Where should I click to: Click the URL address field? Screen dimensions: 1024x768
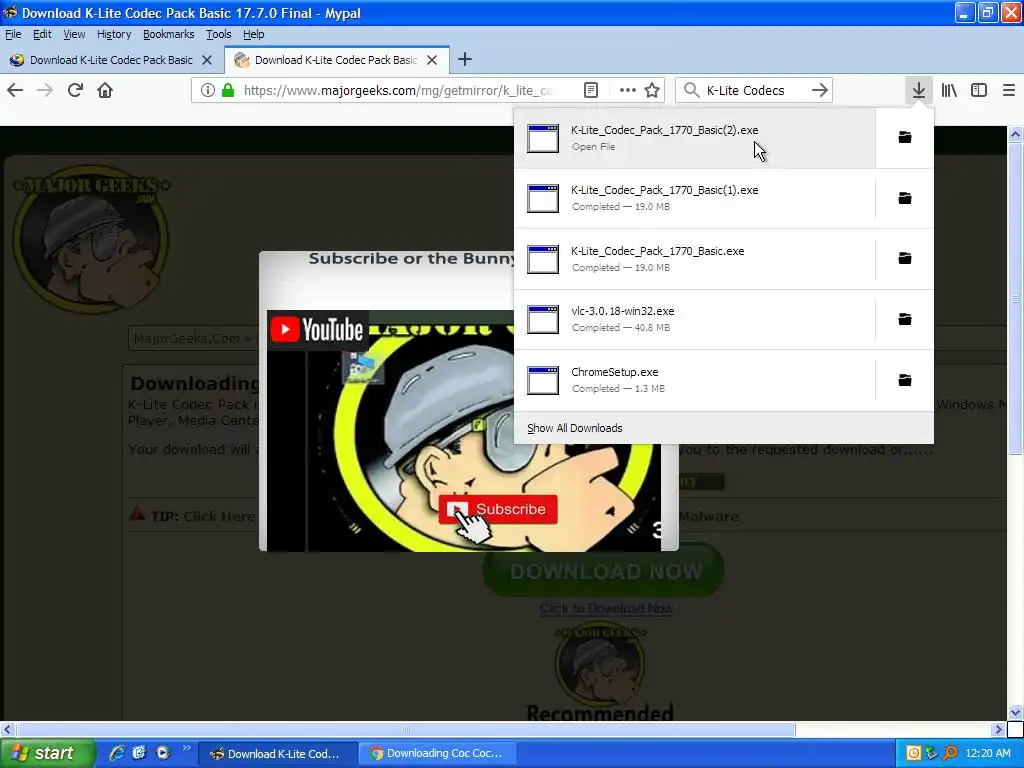[x=398, y=90]
